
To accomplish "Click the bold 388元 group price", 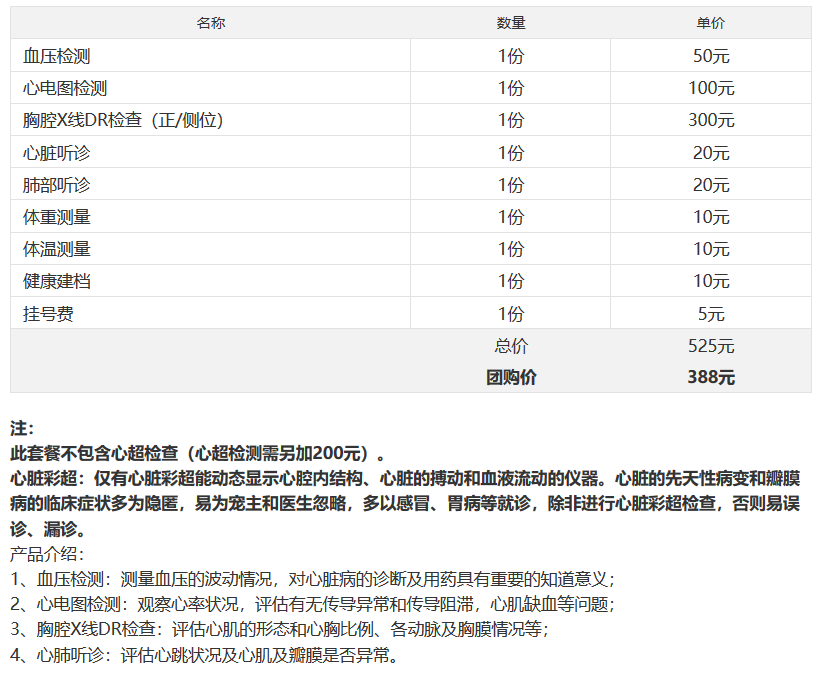I will click(x=711, y=377).
